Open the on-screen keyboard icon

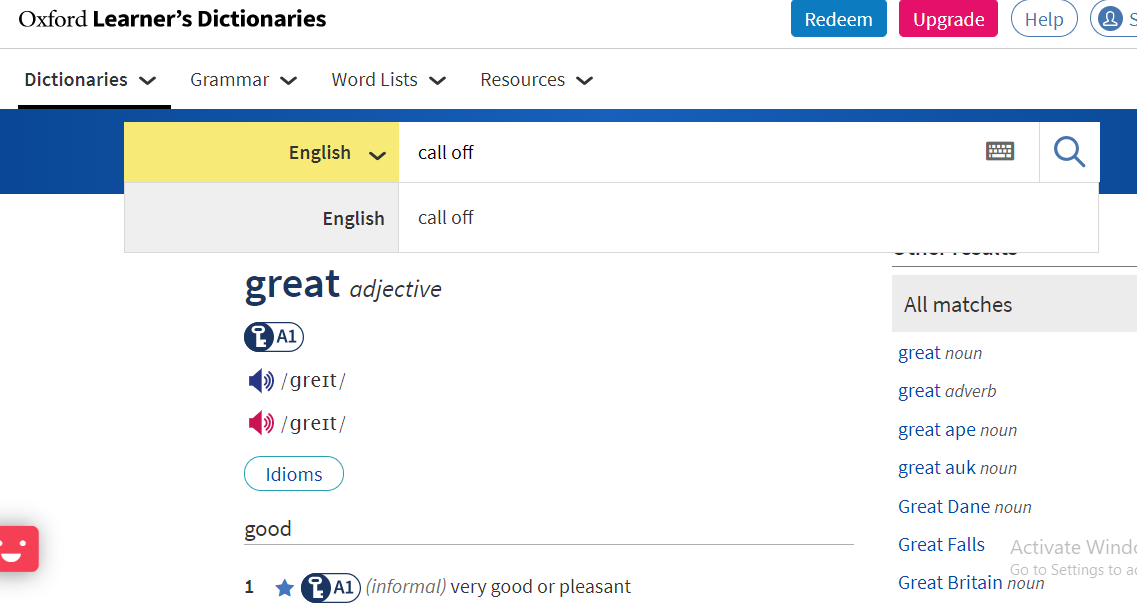[x=999, y=152]
